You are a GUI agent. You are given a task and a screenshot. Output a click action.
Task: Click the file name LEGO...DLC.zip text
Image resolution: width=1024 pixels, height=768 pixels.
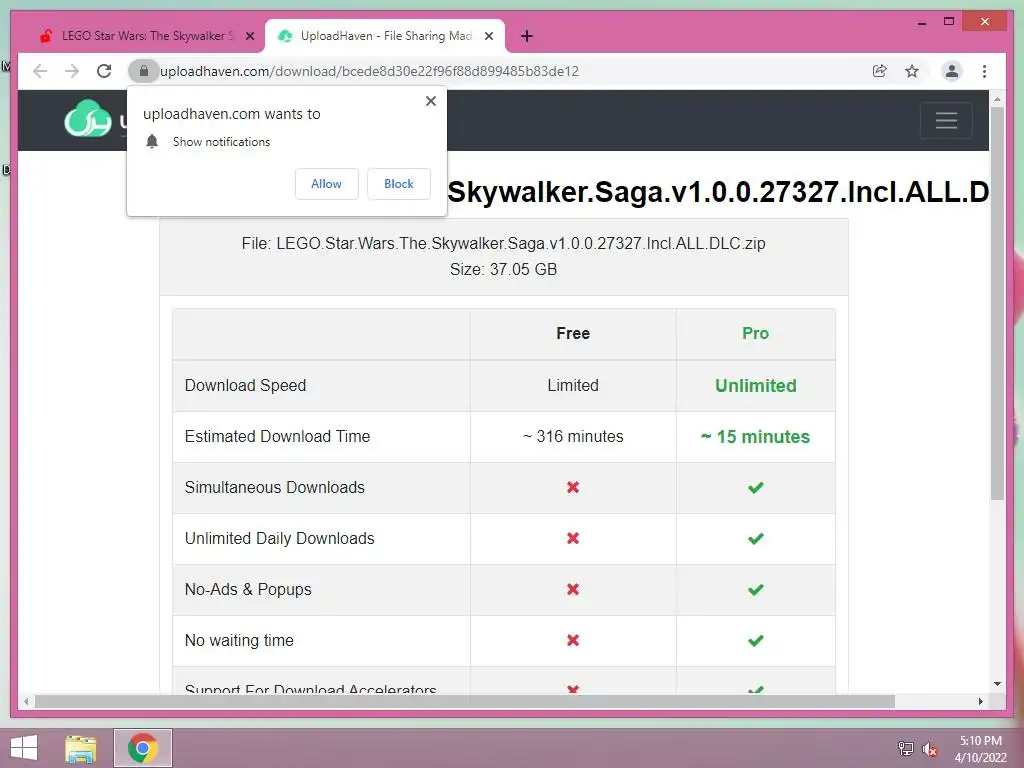coord(520,244)
